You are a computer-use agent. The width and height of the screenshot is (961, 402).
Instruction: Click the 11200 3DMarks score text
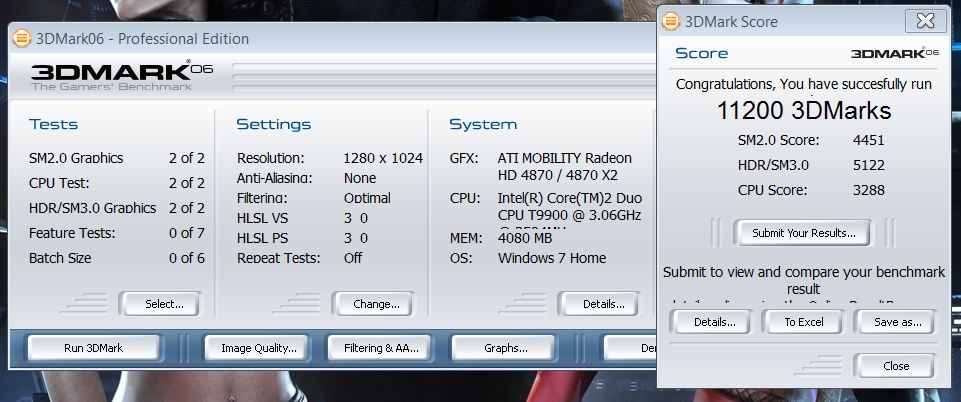pyautogui.click(x=803, y=110)
